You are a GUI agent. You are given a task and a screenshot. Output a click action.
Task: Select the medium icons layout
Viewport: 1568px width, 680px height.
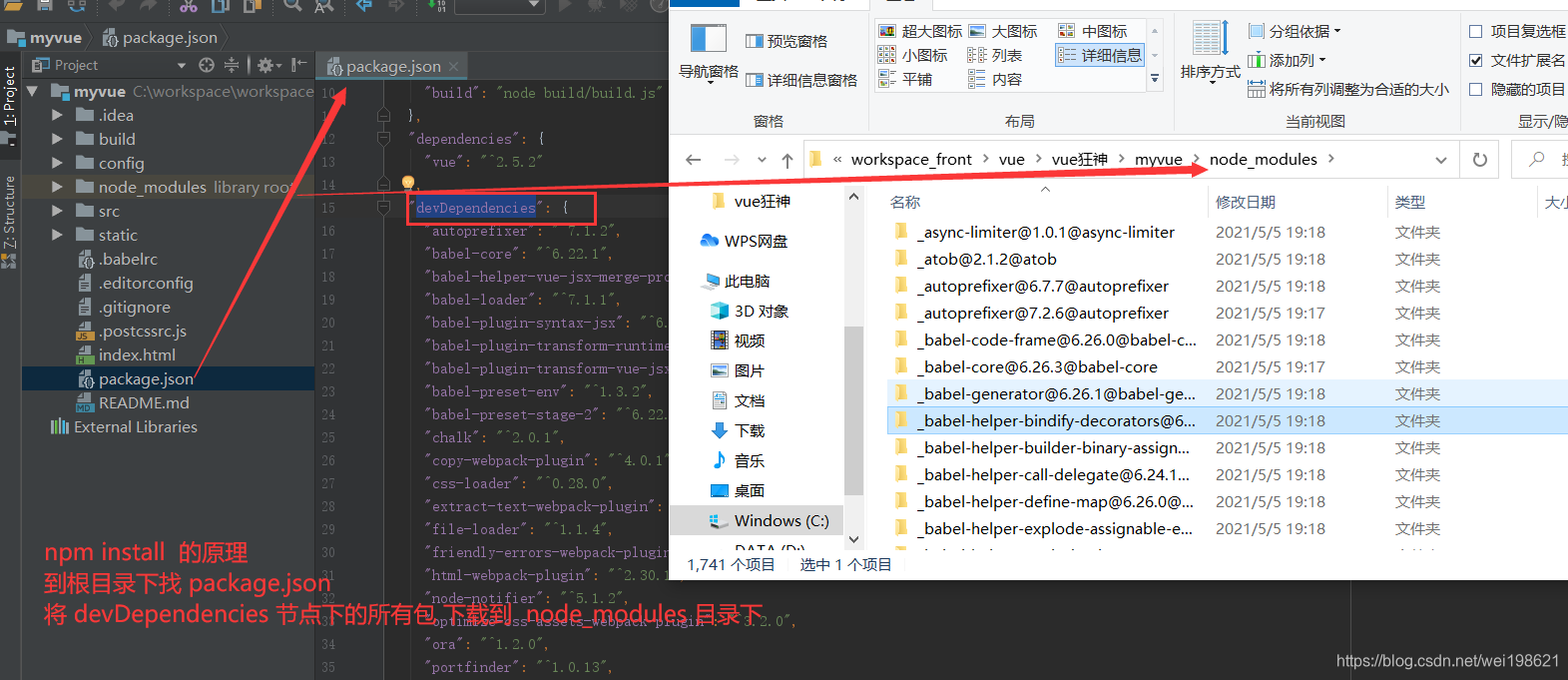point(1093,32)
